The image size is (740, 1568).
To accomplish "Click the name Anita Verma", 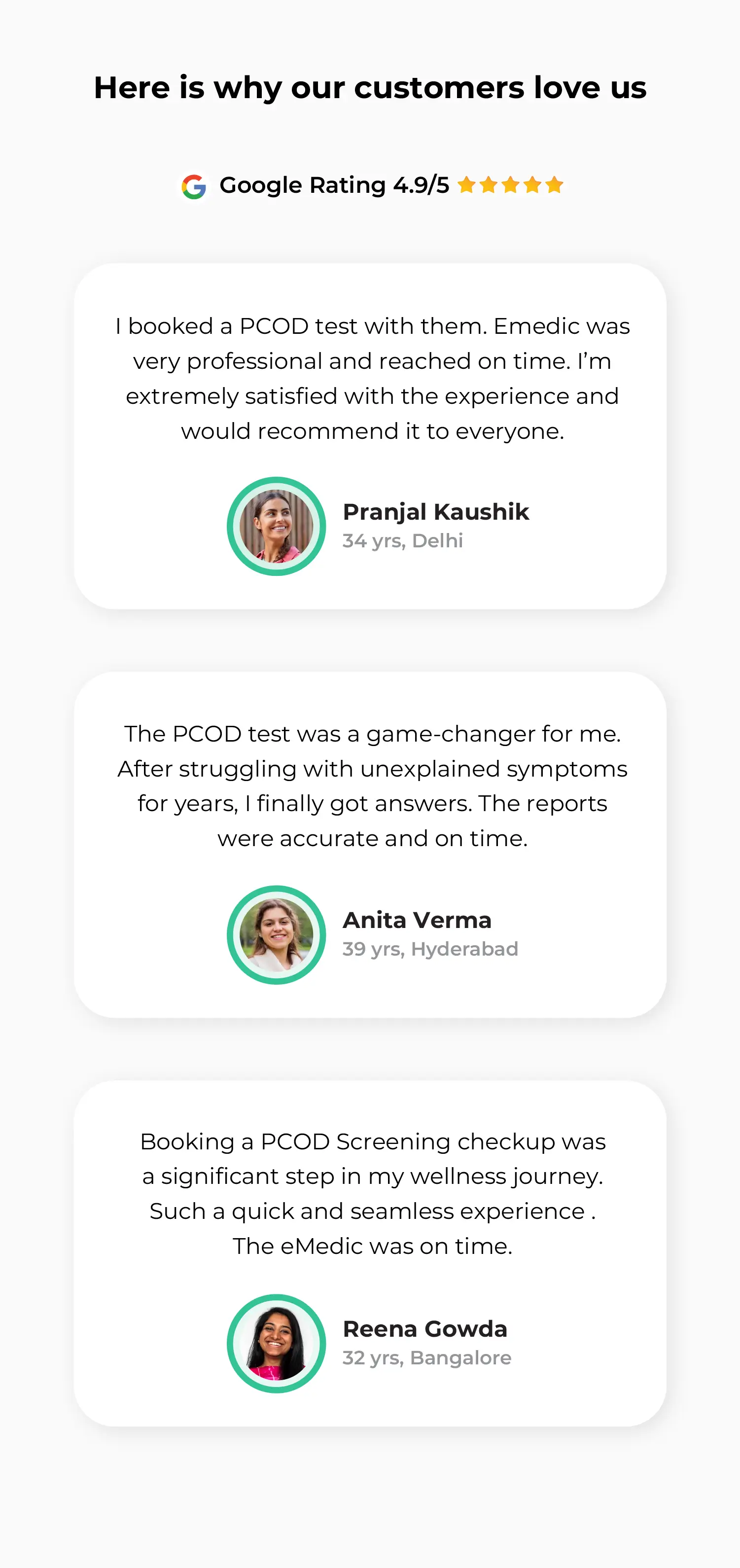I will click(417, 921).
